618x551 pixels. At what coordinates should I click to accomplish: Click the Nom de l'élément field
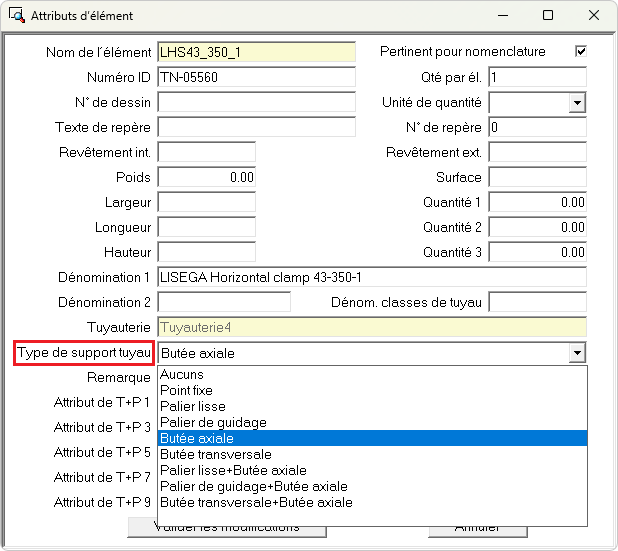[256, 52]
